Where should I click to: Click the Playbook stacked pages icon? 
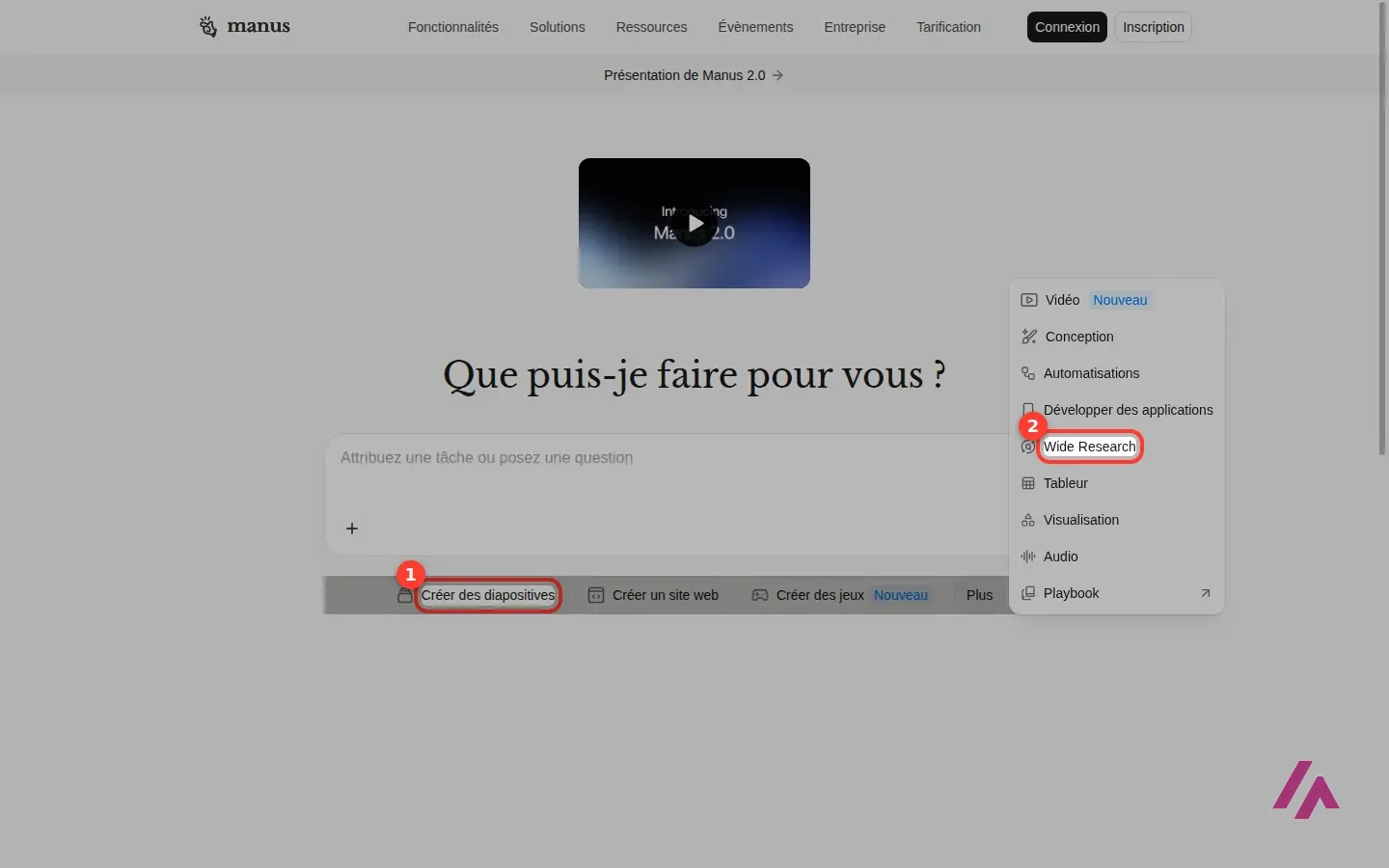coord(1028,593)
